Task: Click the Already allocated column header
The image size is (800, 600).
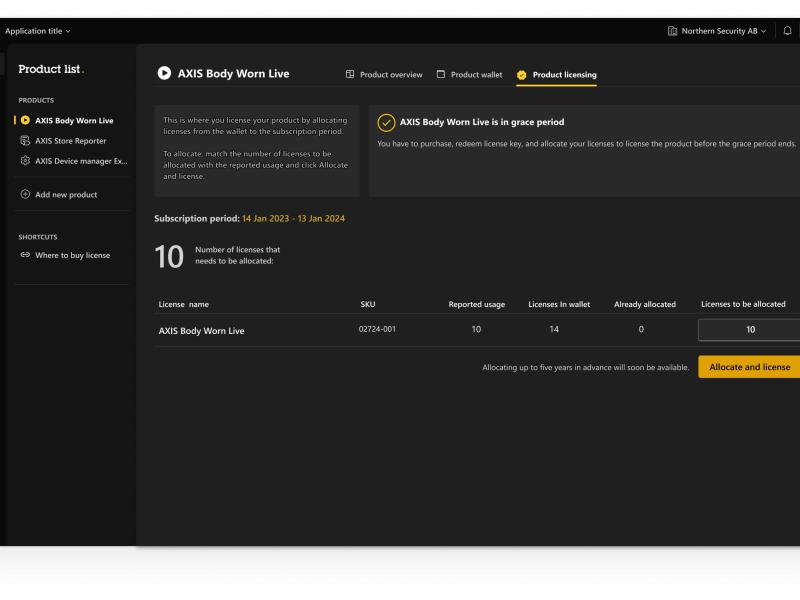Action: pos(645,304)
